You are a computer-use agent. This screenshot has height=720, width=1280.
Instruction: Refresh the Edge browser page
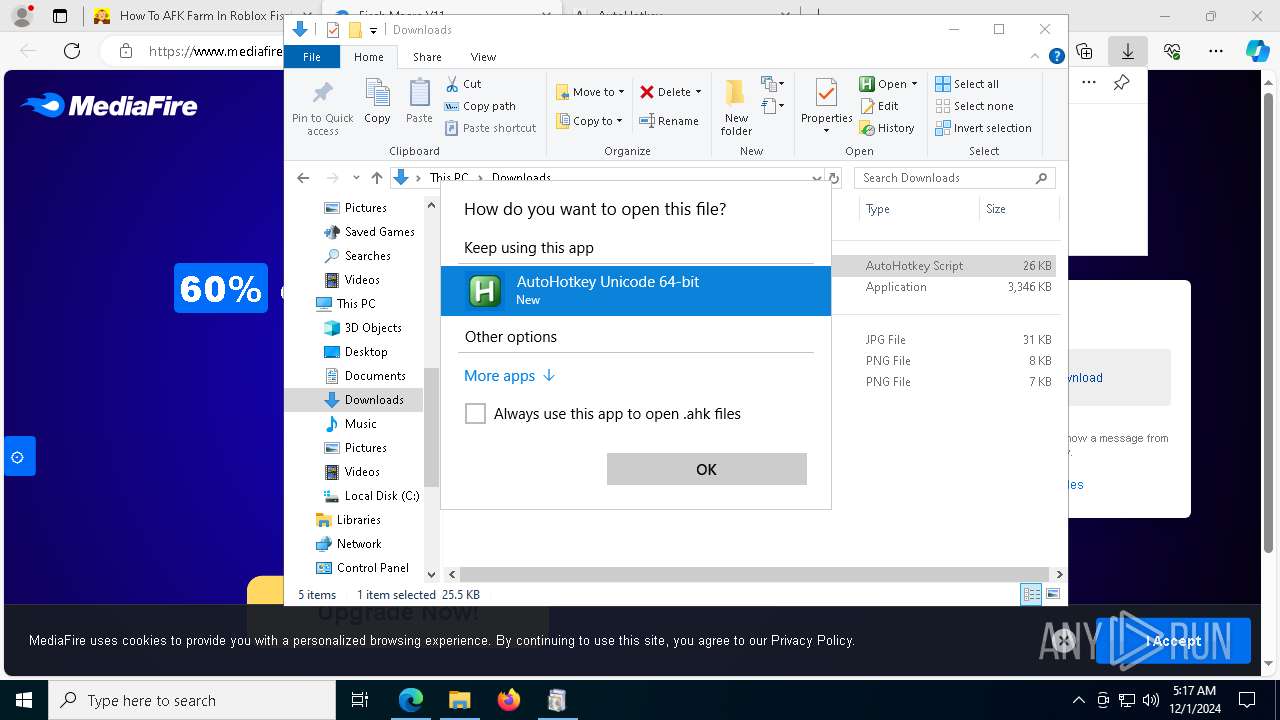coord(72,51)
